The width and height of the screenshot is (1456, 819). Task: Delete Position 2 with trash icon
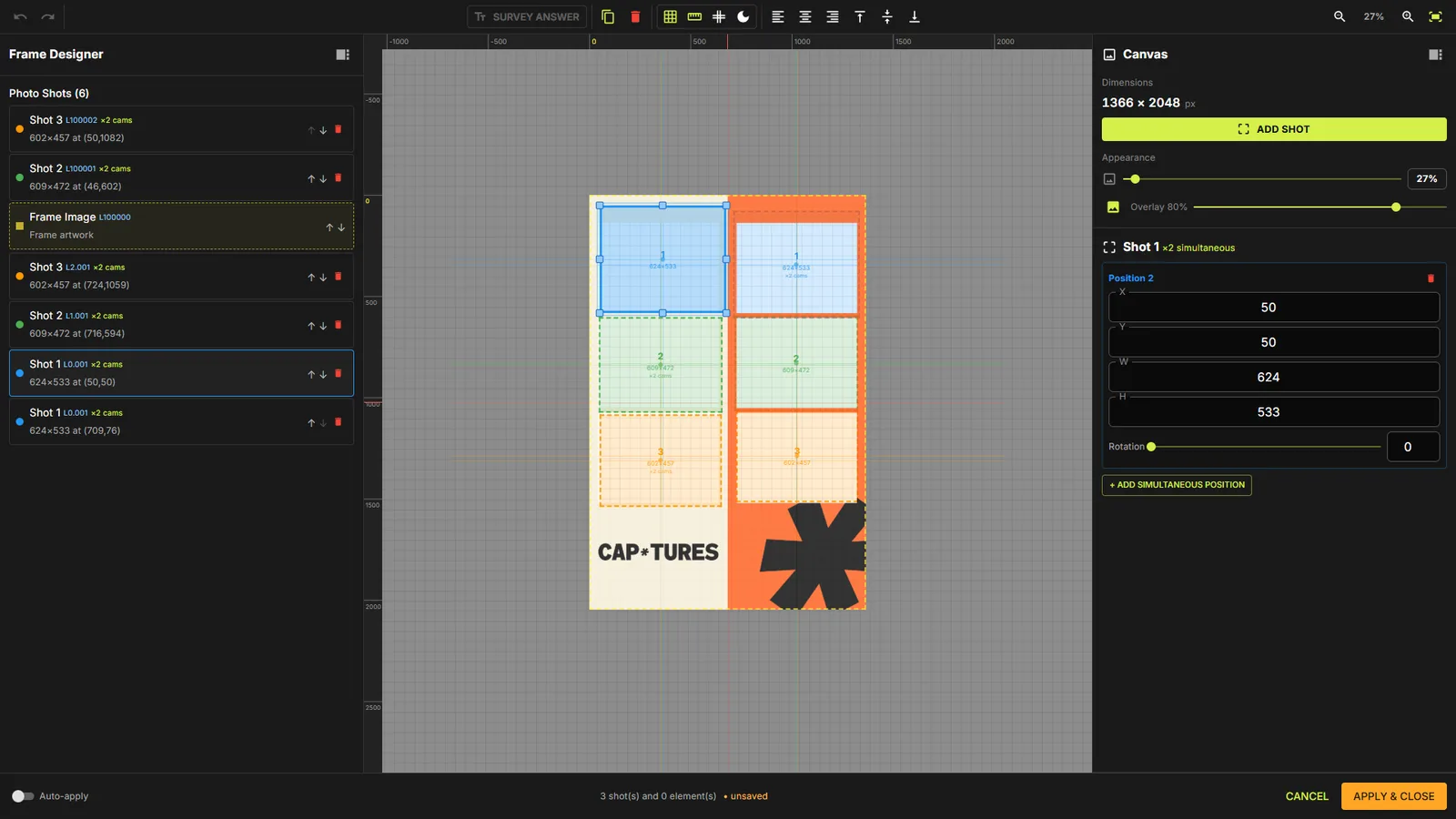[x=1431, y=278]
